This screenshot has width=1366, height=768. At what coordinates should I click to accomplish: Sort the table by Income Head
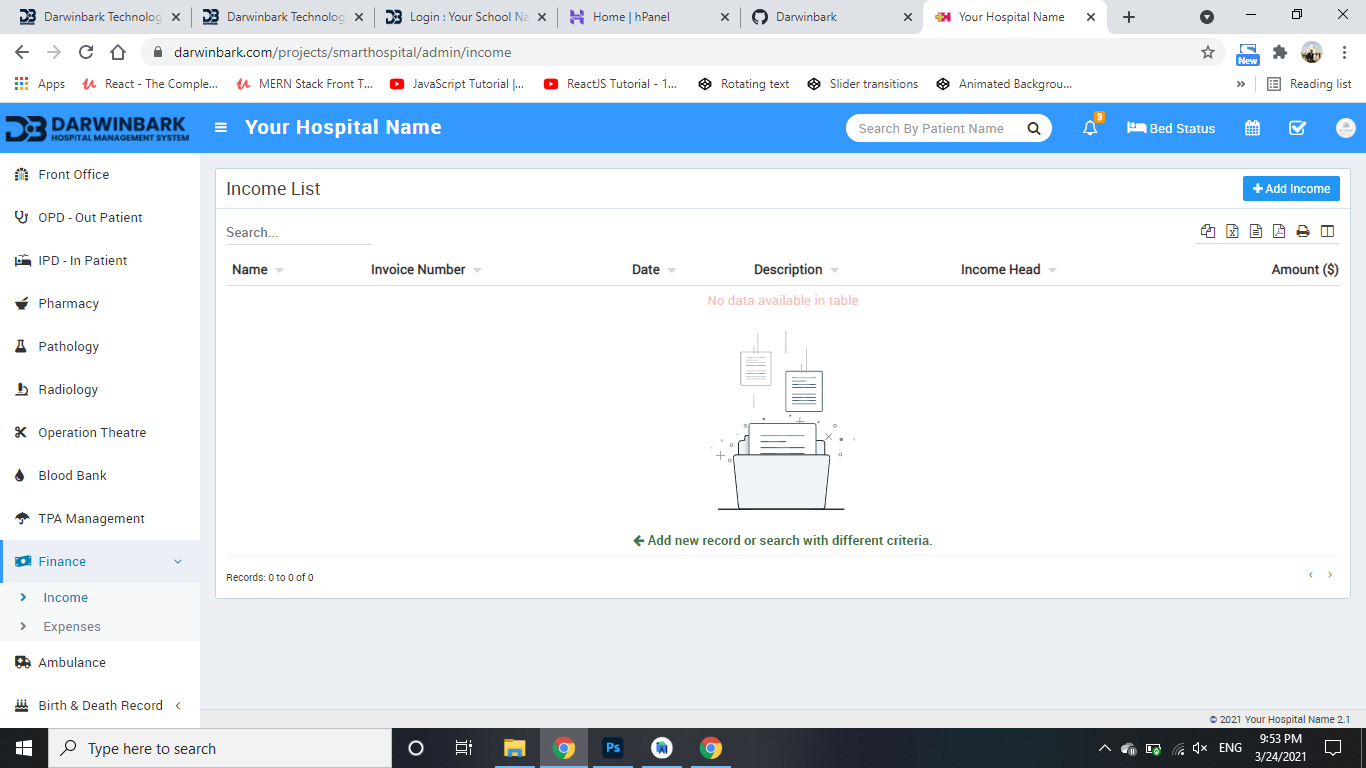pos(1000,270)
